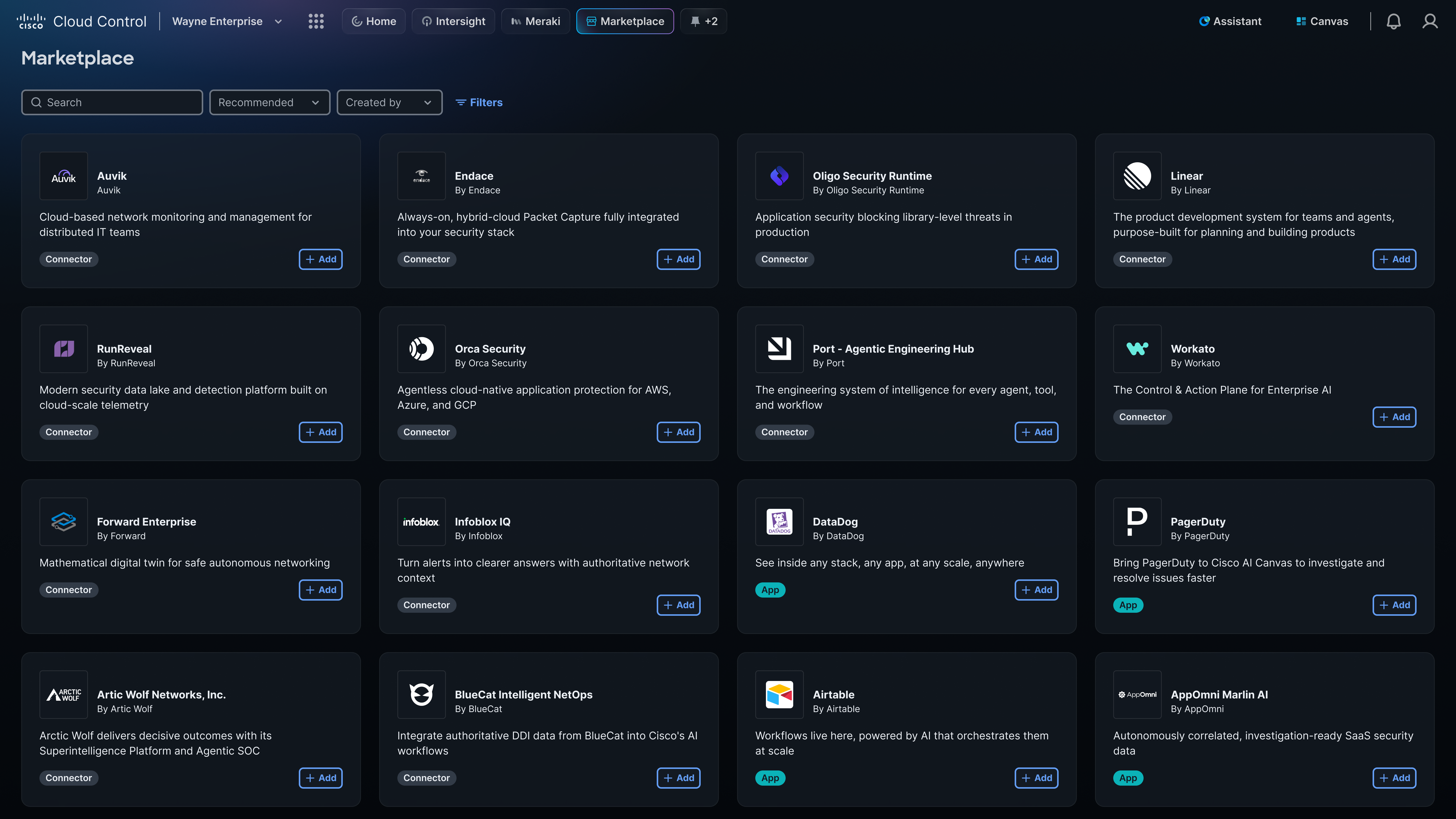
Task: Click the Airtable logo icon
Action: (x=779, y=695)
